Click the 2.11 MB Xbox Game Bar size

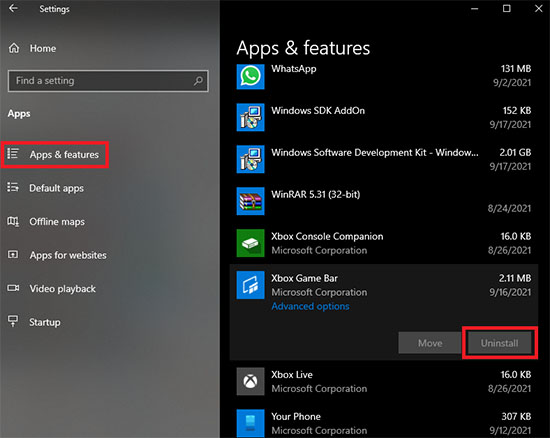tap(515, 278)
